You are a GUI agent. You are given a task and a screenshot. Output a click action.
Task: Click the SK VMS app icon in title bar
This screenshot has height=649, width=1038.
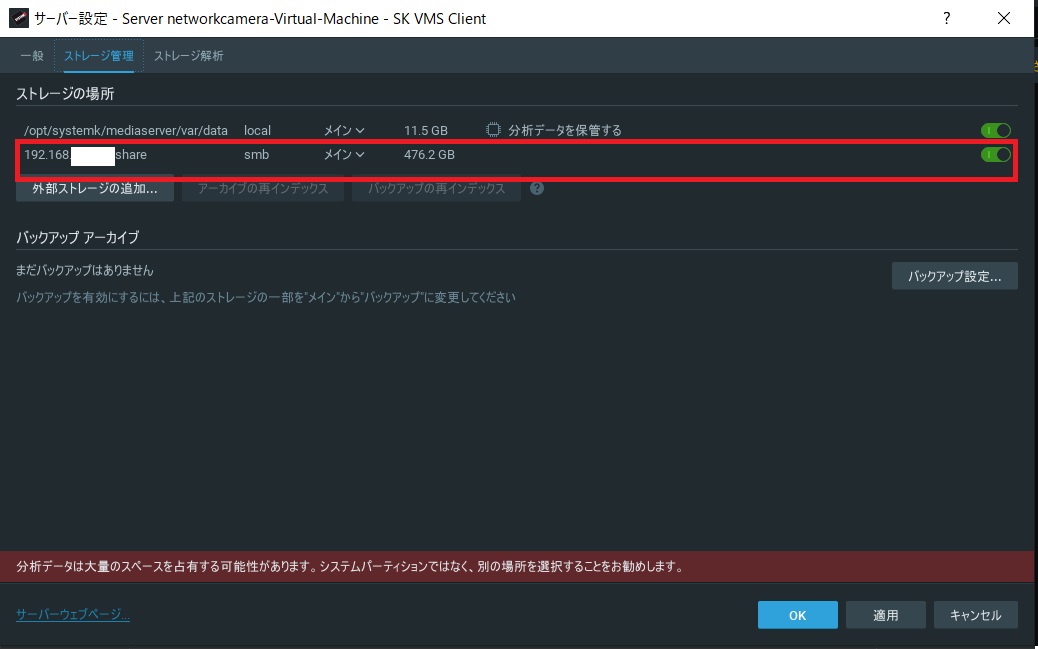19,18
